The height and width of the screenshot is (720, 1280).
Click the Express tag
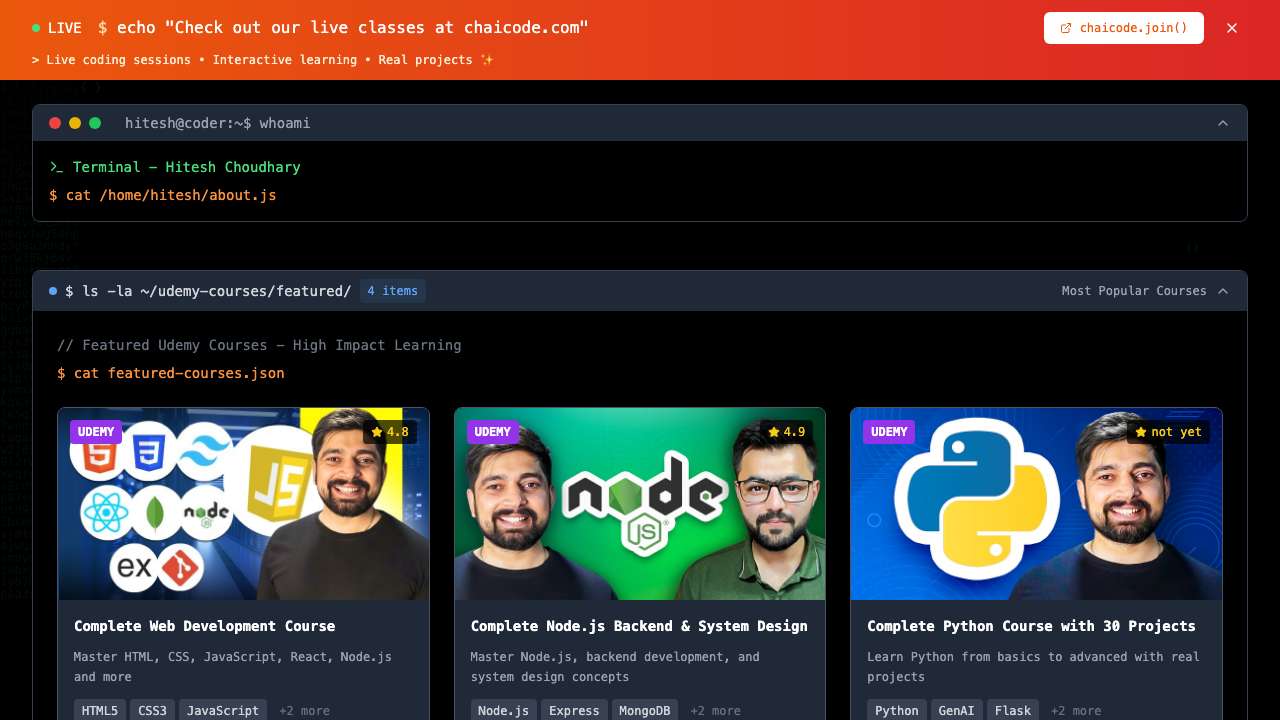point(574,710)
